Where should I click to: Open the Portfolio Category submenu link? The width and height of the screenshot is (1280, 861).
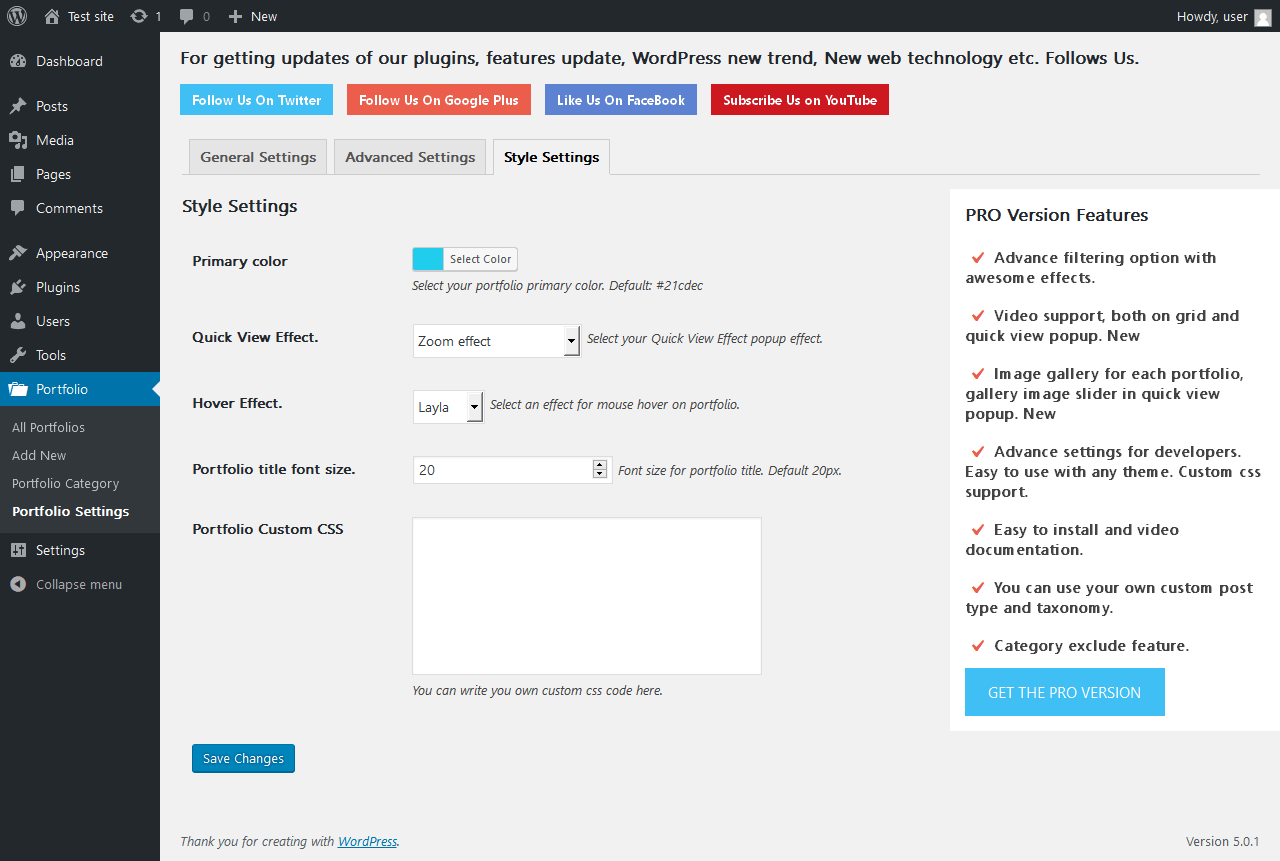click(65, 483)
